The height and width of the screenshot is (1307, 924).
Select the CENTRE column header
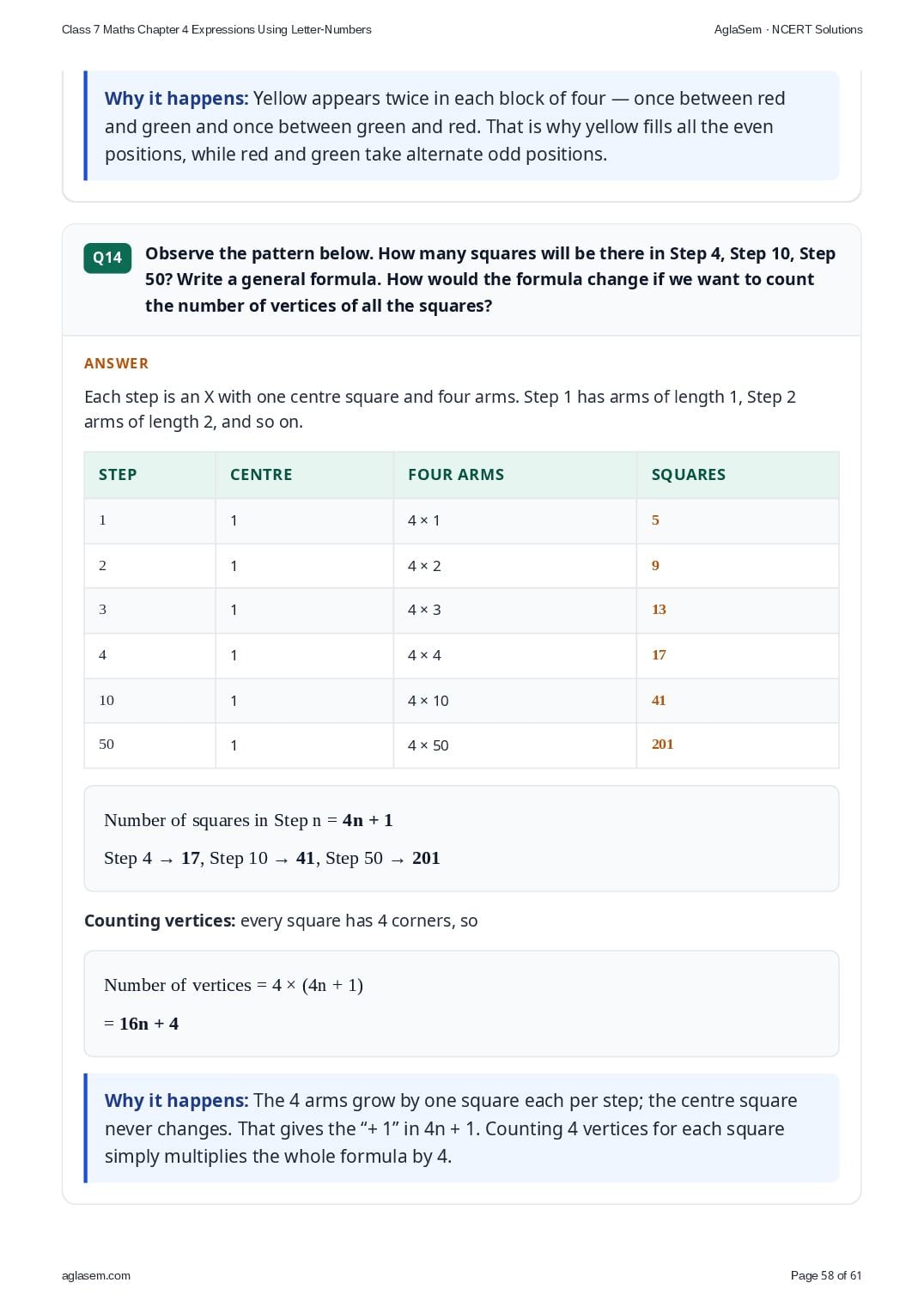click(x=261, y=475)
